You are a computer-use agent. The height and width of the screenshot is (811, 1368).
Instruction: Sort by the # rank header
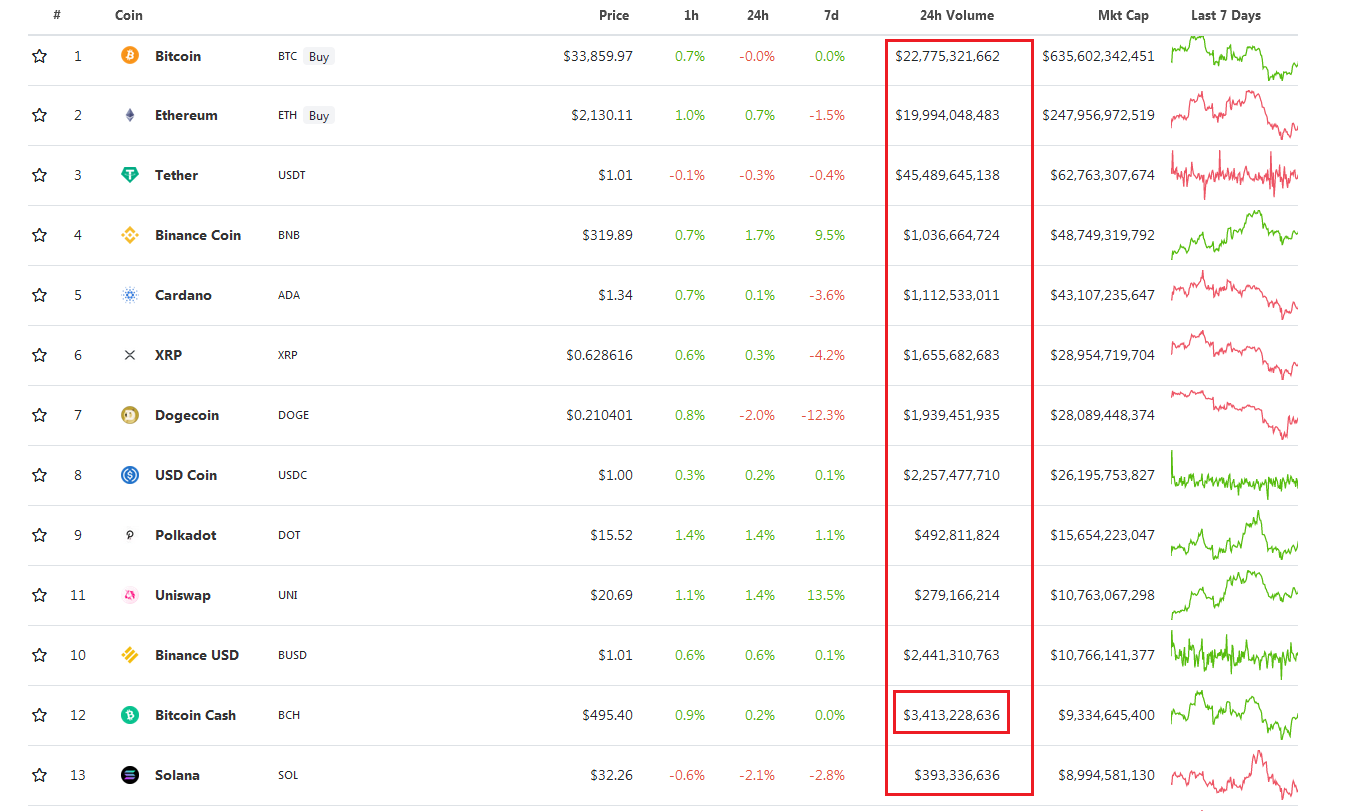pos(58,15)
